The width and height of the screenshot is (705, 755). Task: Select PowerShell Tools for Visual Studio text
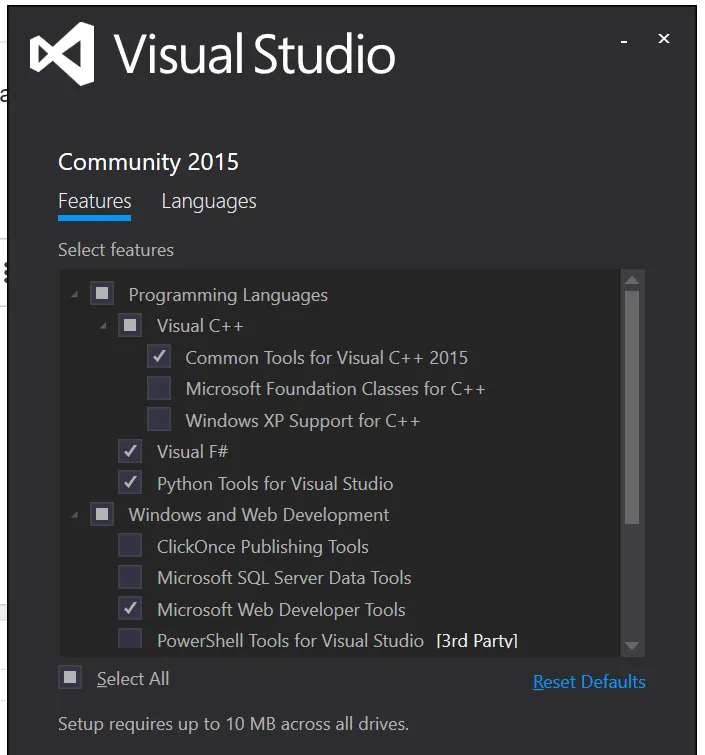(290, 641)
